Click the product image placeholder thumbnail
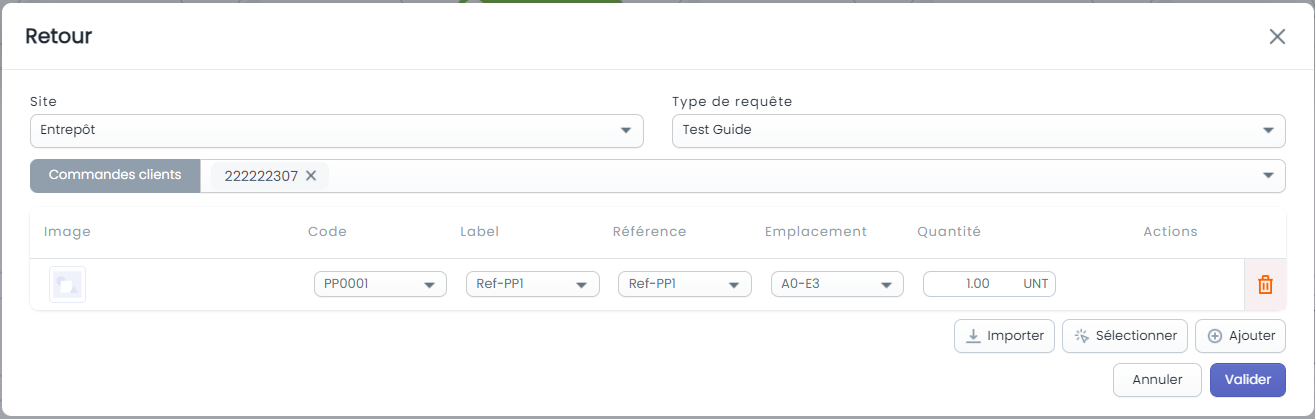The height and width of the screenshot is (419, 1315). click(67, 285)
